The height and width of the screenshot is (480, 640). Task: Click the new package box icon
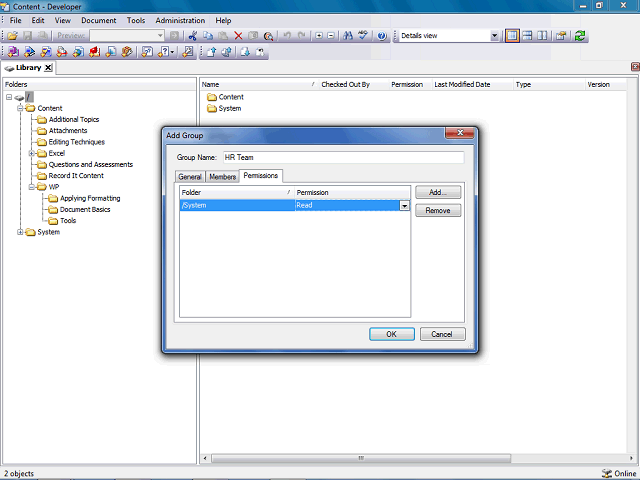click(x=127, y=52)
